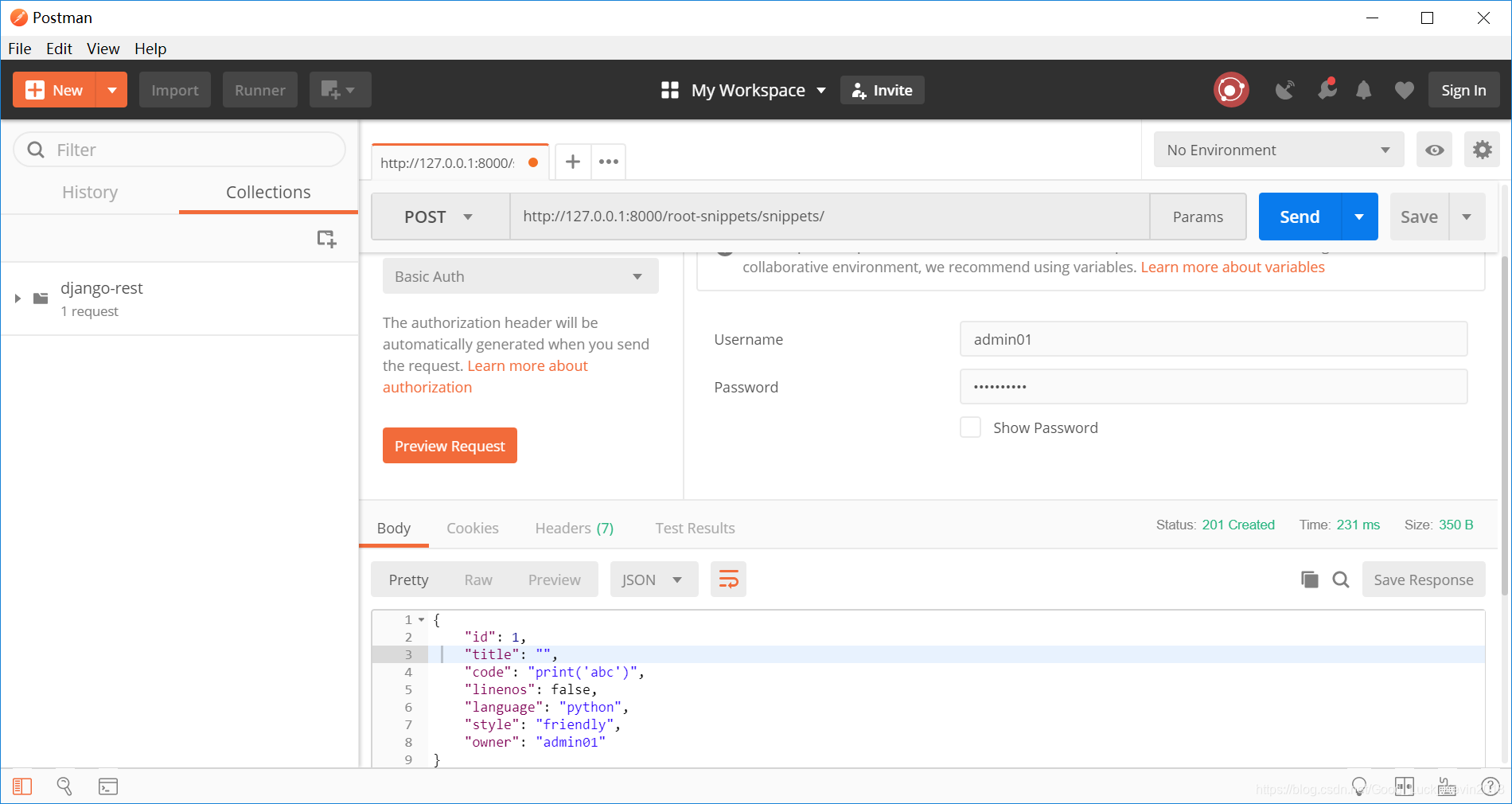This screenshot has height=804, width=1512.
Task: Click the django-rest folder icon
Action: pos(41,299)
